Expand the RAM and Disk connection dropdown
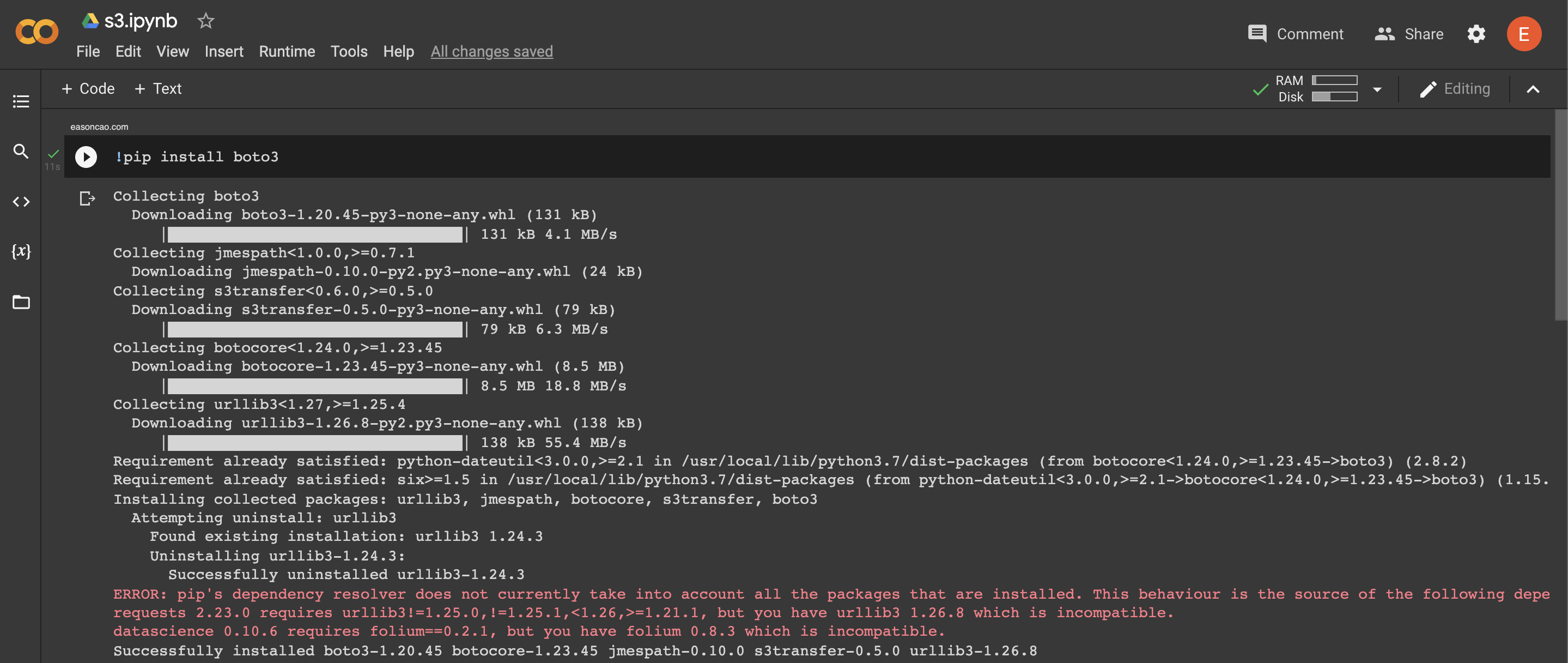Image resolution: width=1568 pixels, height=663 pixels. (1377, 89)
